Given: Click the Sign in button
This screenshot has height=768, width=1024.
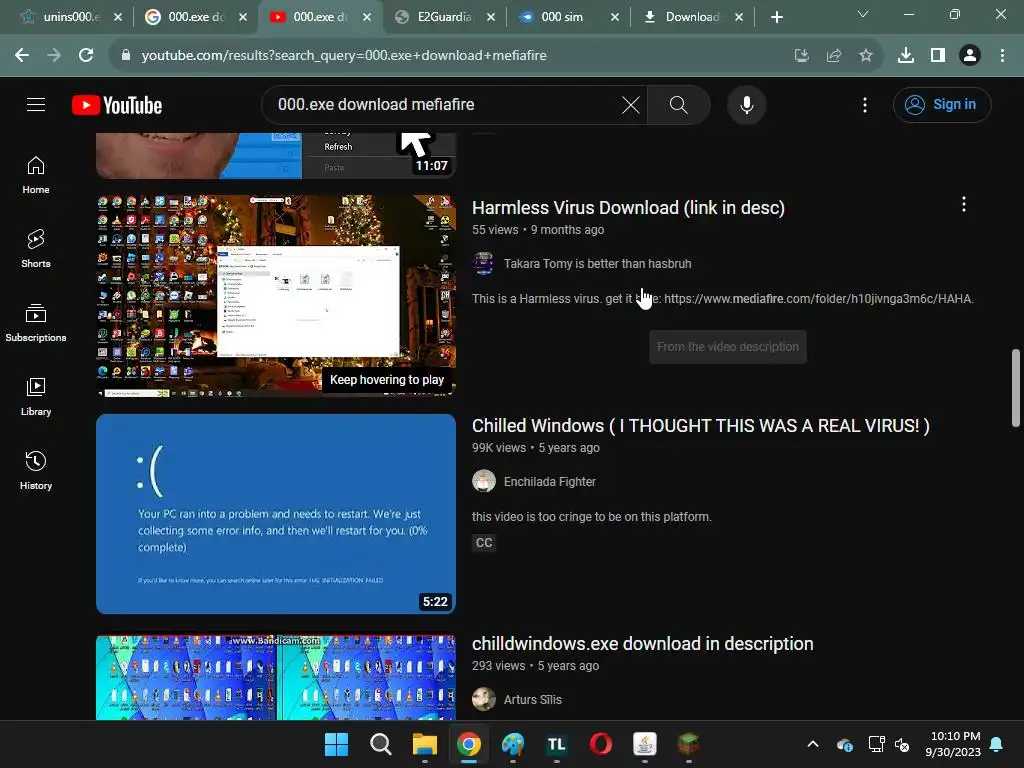Looking at the screenshot, I should pos(942,104).
